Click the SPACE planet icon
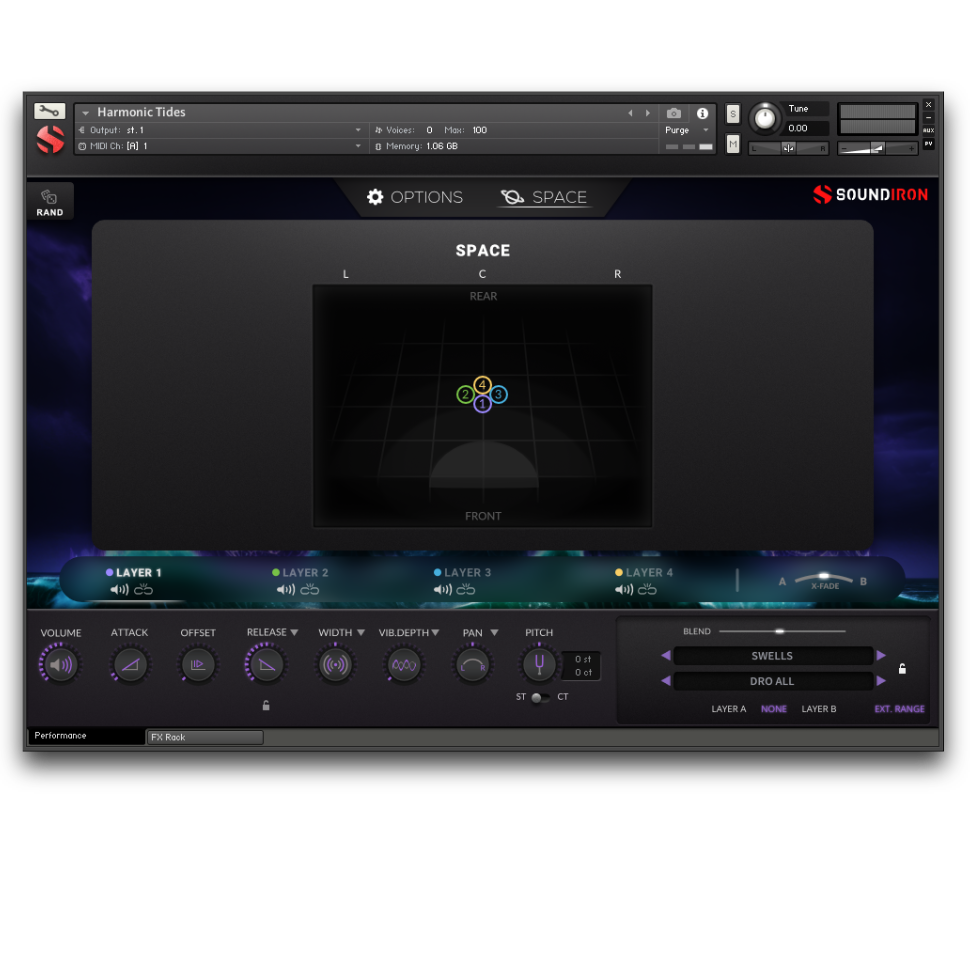Screen dimensions: 970x970 (x=512, y=197)
